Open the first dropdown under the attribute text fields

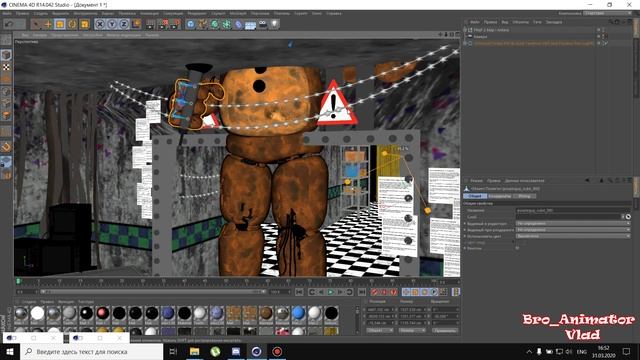click(573, 224)
